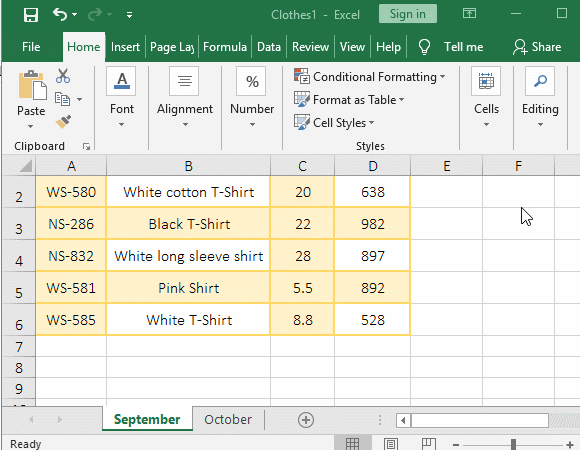
Task: Click the Cut scissors icon
Action: (x=63, y=76)
